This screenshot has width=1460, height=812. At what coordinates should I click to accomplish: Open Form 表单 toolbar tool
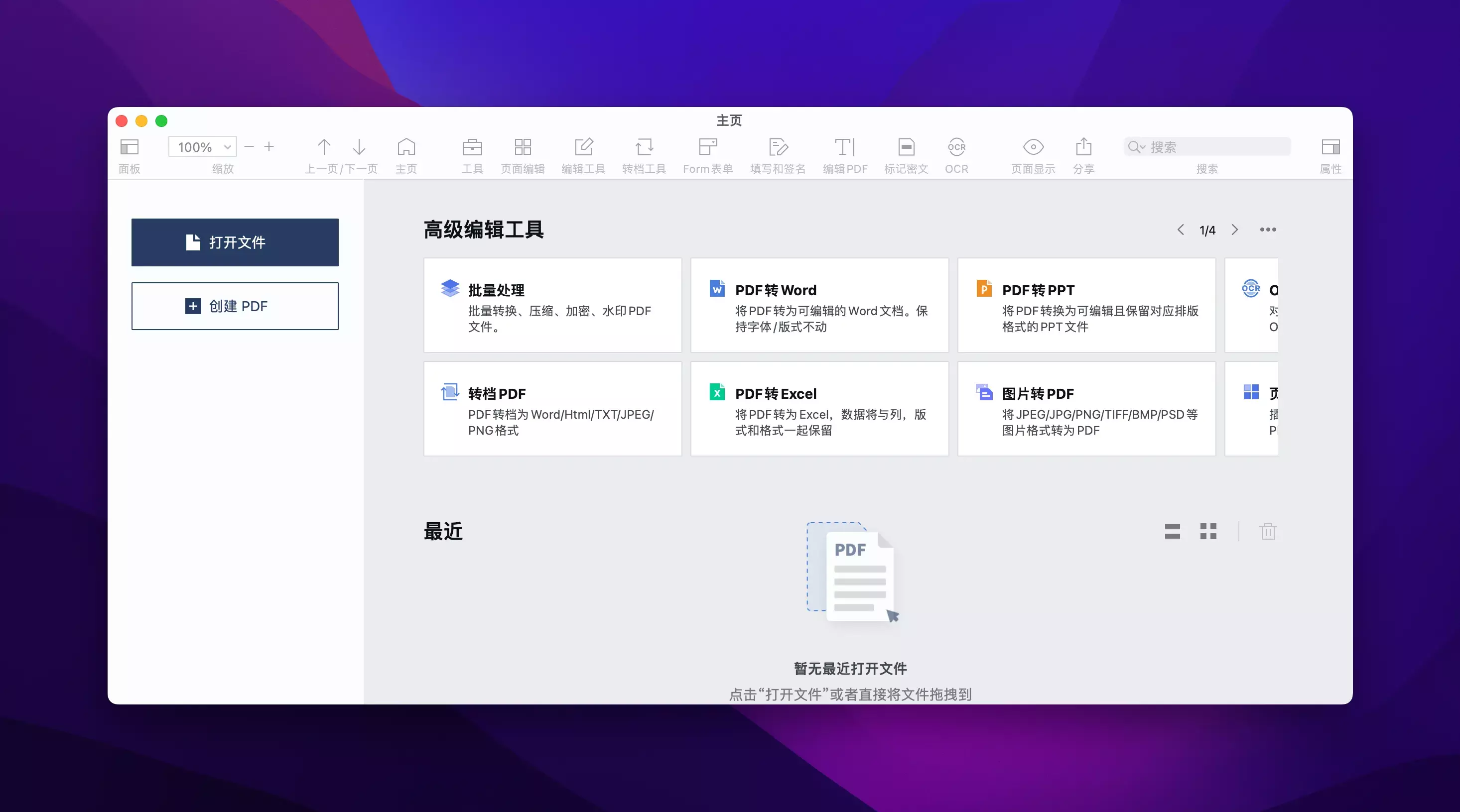click(707, 147)
